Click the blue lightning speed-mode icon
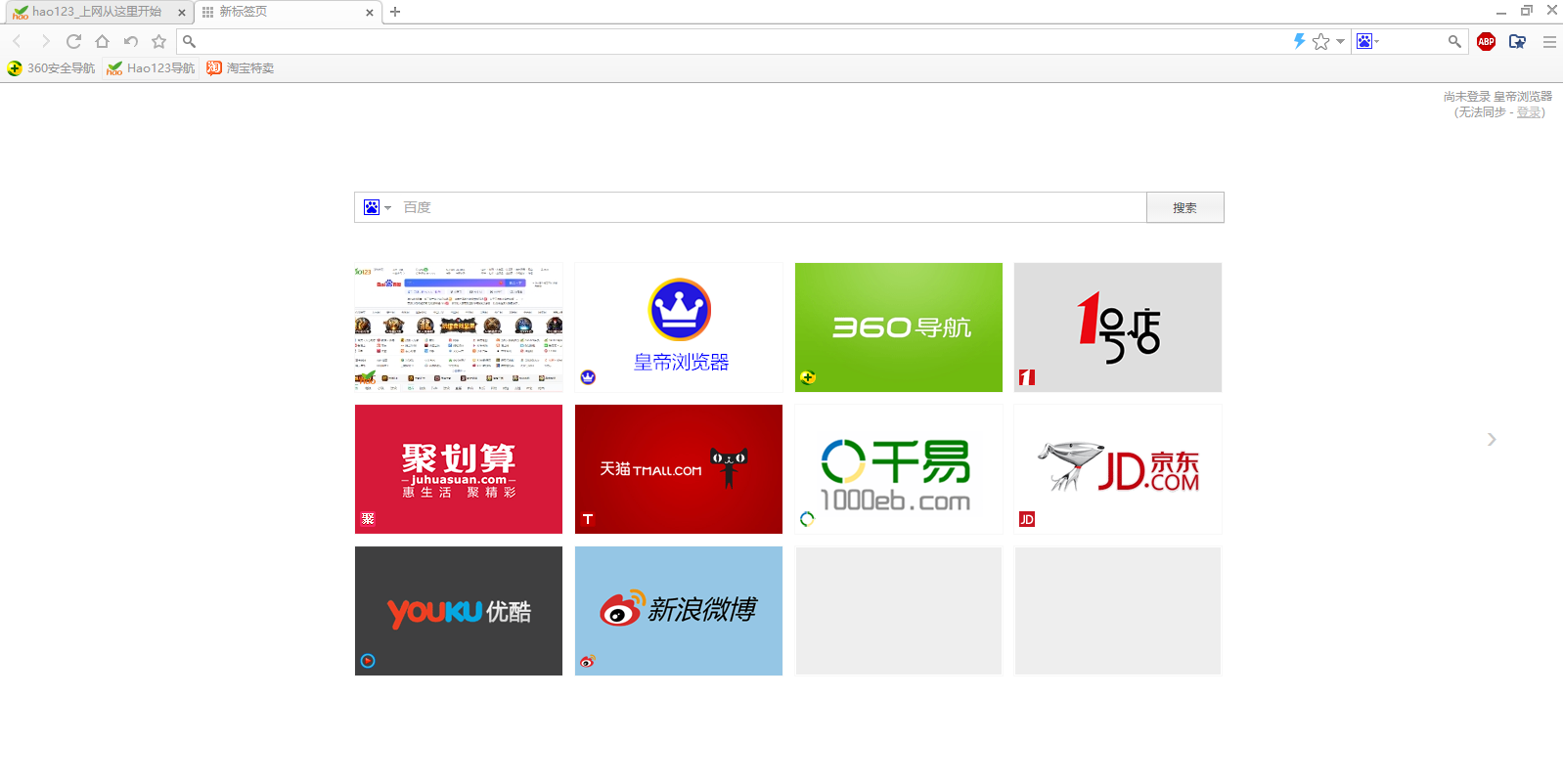1563x784 pixels. click(x=1299, y=41)
